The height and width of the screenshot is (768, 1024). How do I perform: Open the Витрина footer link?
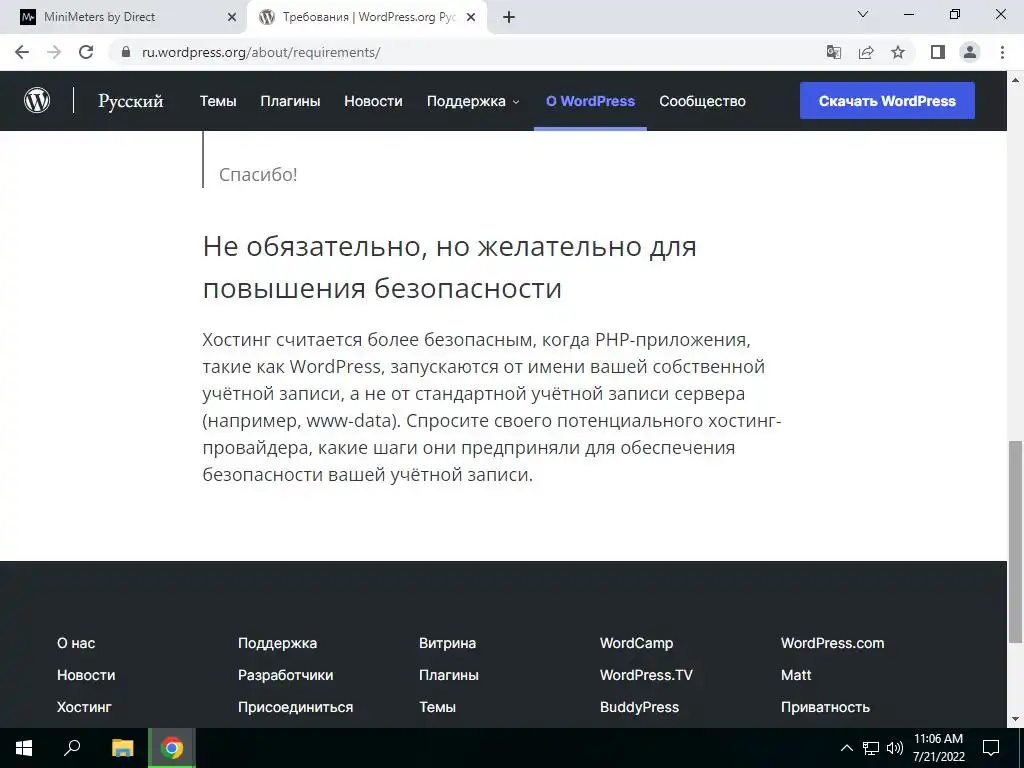pyautogui.click(x=447, y=643)
